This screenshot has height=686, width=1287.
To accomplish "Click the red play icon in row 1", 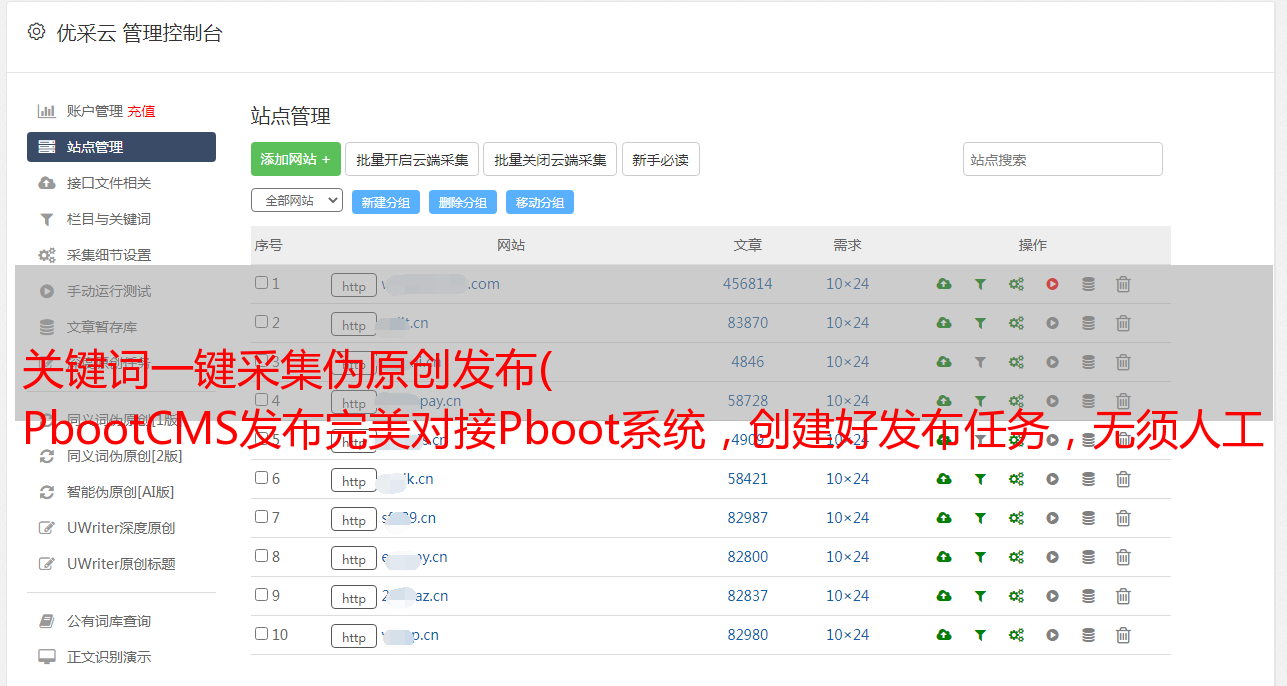I will click(x=1052, y=284).
